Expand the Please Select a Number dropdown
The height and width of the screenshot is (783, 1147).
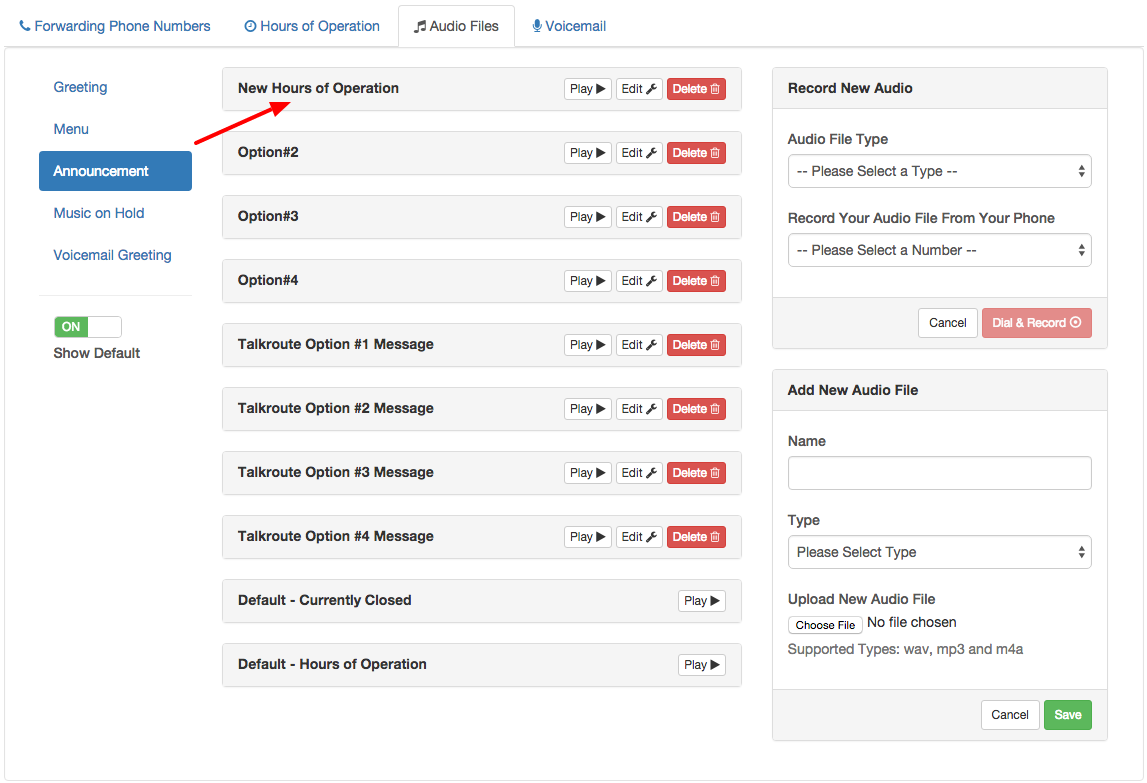[938, 250]
